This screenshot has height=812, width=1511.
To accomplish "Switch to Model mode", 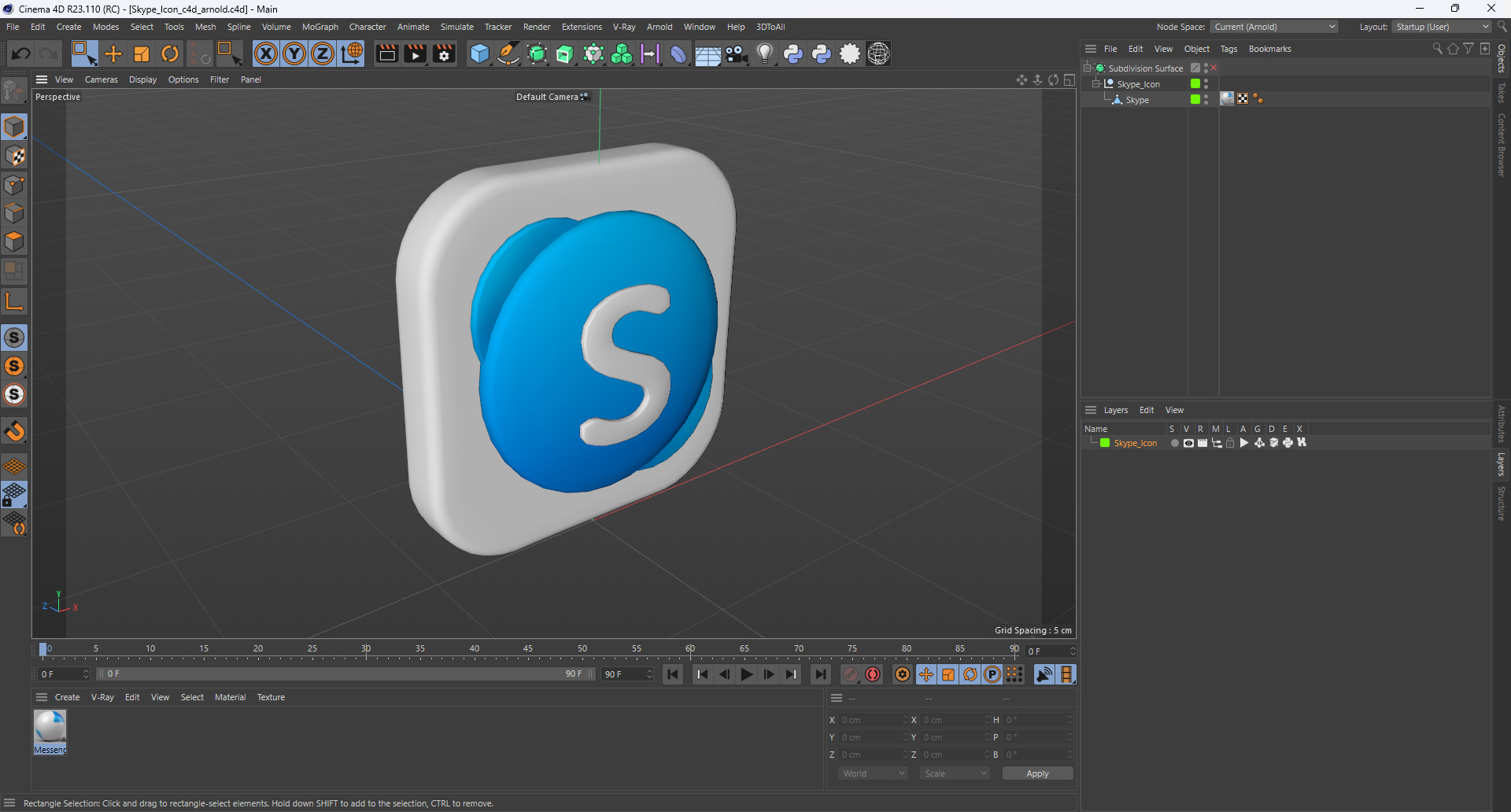I will point(14,127).
